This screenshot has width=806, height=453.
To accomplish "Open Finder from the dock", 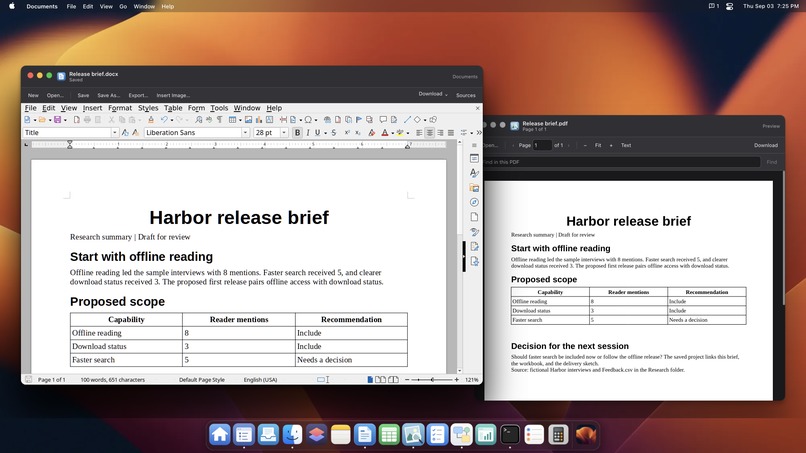I will tap(292, 434).
